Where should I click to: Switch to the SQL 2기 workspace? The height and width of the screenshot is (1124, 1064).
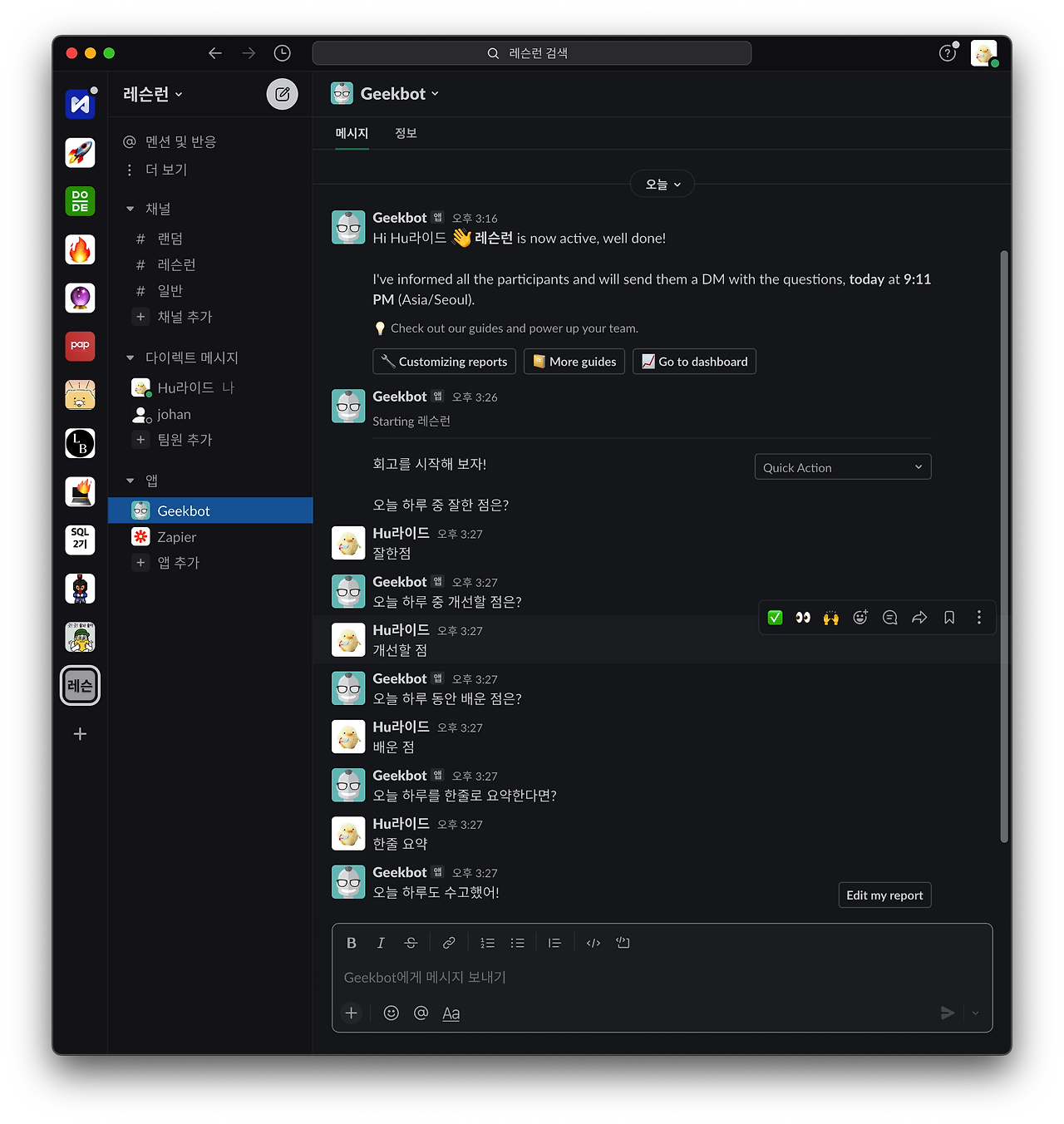(x=80, y=540)
